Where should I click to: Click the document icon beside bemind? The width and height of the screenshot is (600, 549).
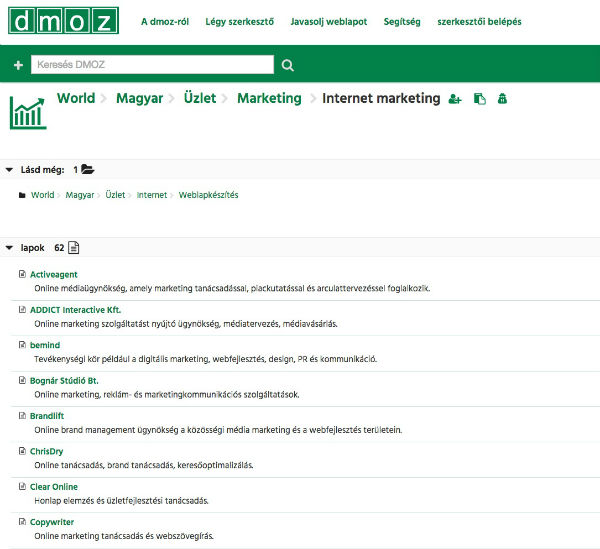point(22,345)
